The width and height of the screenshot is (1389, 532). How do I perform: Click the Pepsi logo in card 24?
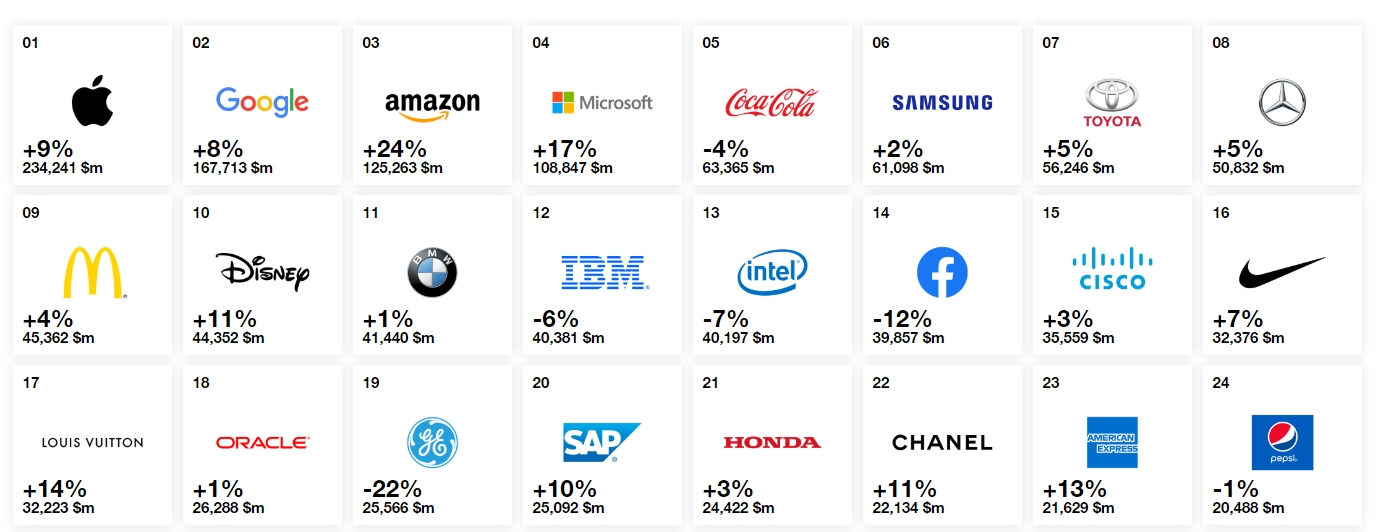coord(1282,442)
